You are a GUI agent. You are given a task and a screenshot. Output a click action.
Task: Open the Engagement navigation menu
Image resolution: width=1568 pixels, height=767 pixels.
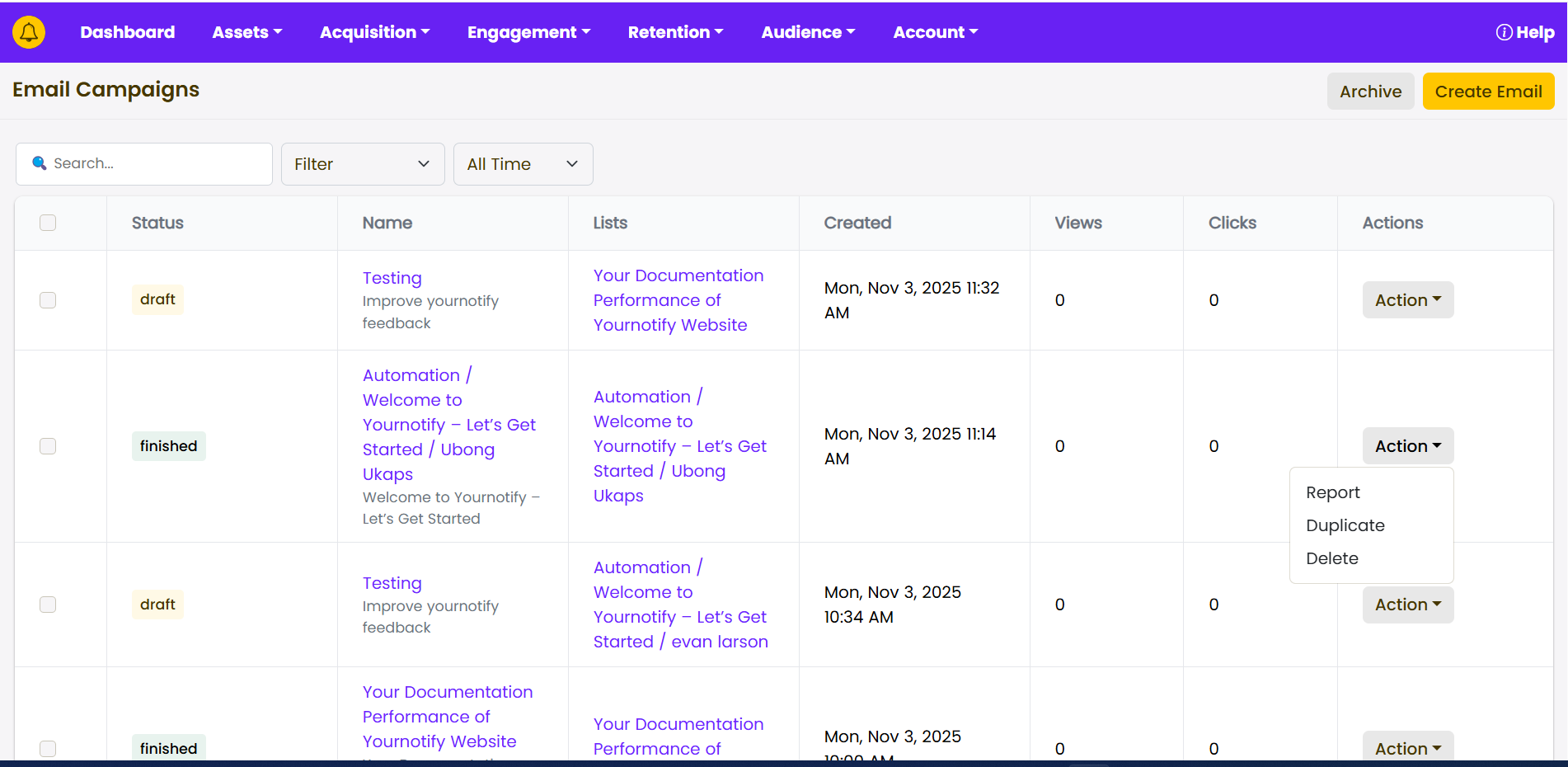point(528,32)
